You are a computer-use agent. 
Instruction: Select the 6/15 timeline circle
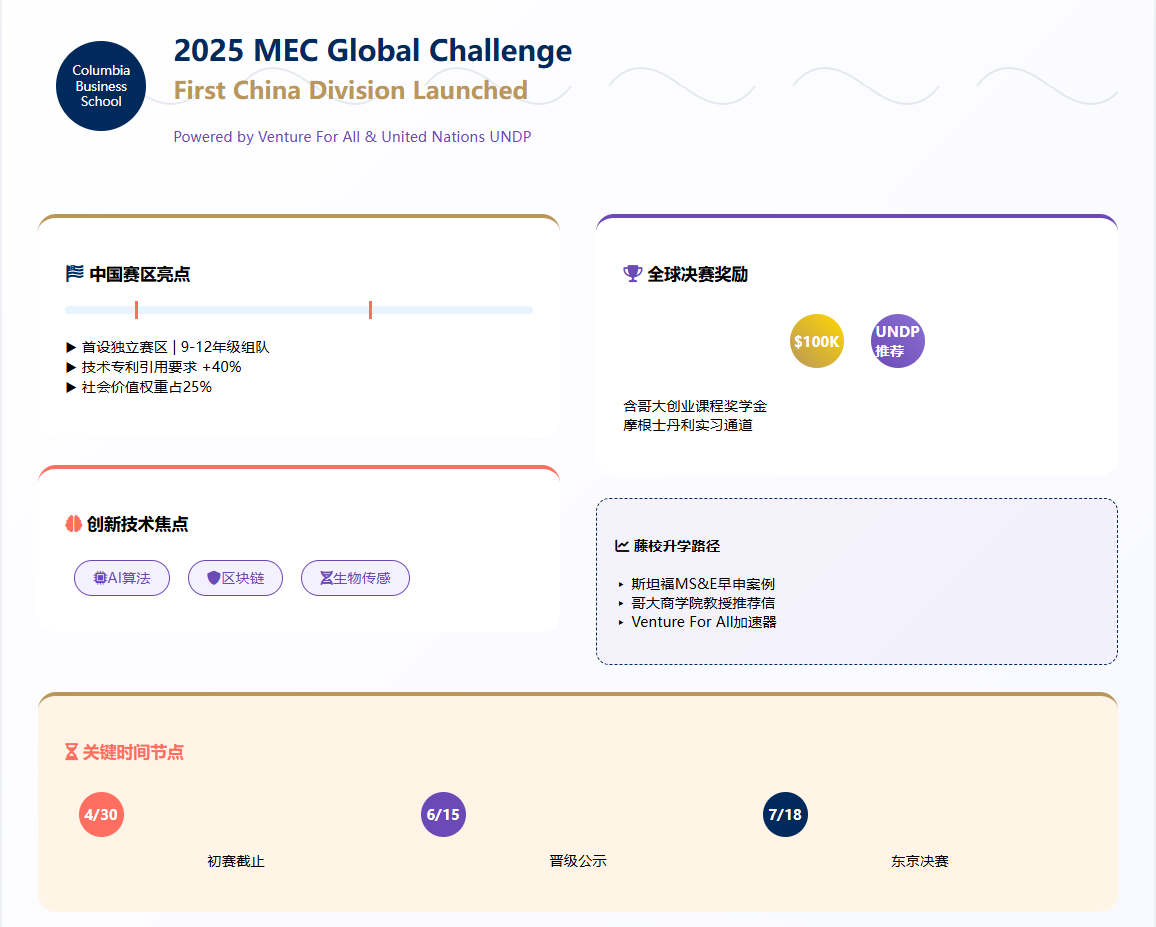[x=443, y=815]
